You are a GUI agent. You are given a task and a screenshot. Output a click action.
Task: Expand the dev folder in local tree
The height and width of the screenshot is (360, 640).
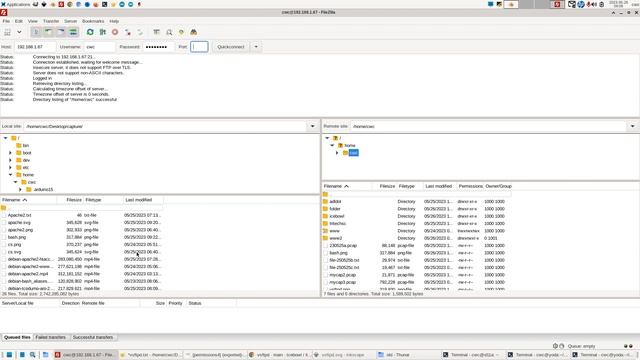click(x=11, y=160)
